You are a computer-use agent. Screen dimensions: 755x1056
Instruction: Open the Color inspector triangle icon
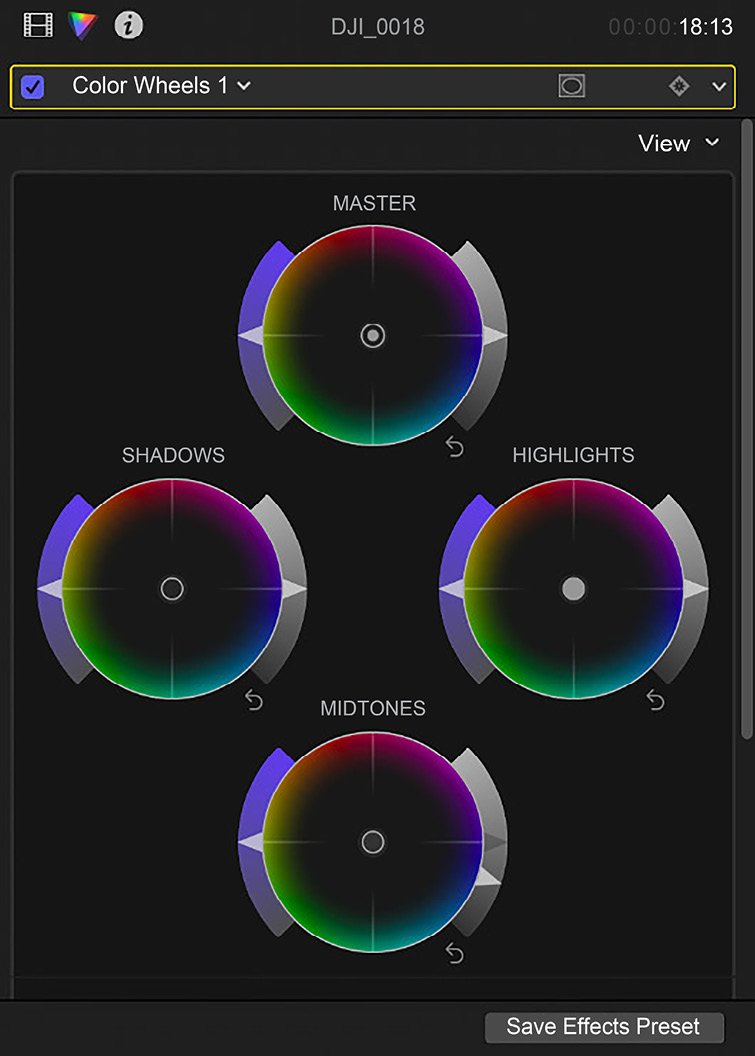[83, 26]
